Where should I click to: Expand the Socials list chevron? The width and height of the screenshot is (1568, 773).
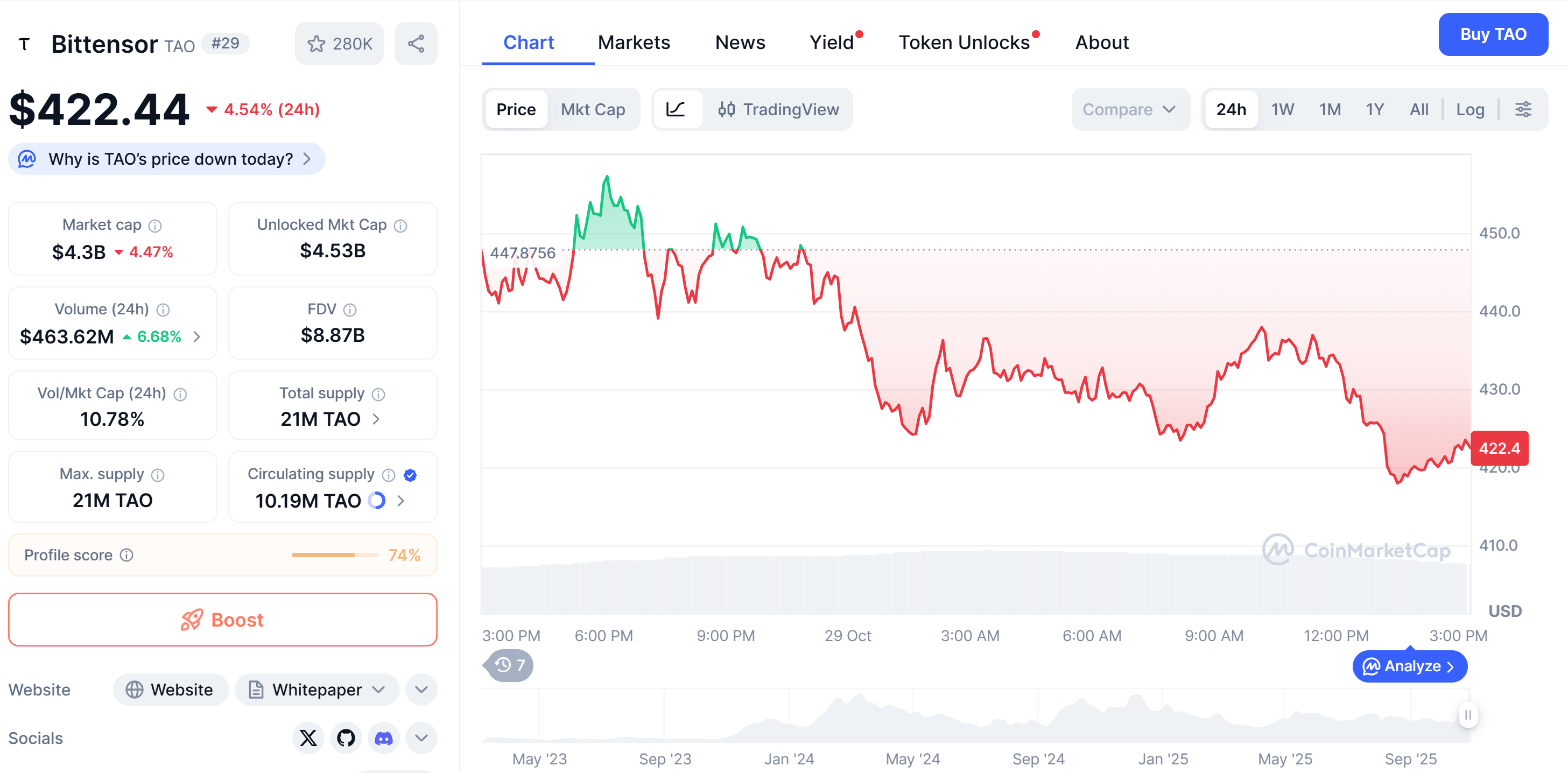420,737
